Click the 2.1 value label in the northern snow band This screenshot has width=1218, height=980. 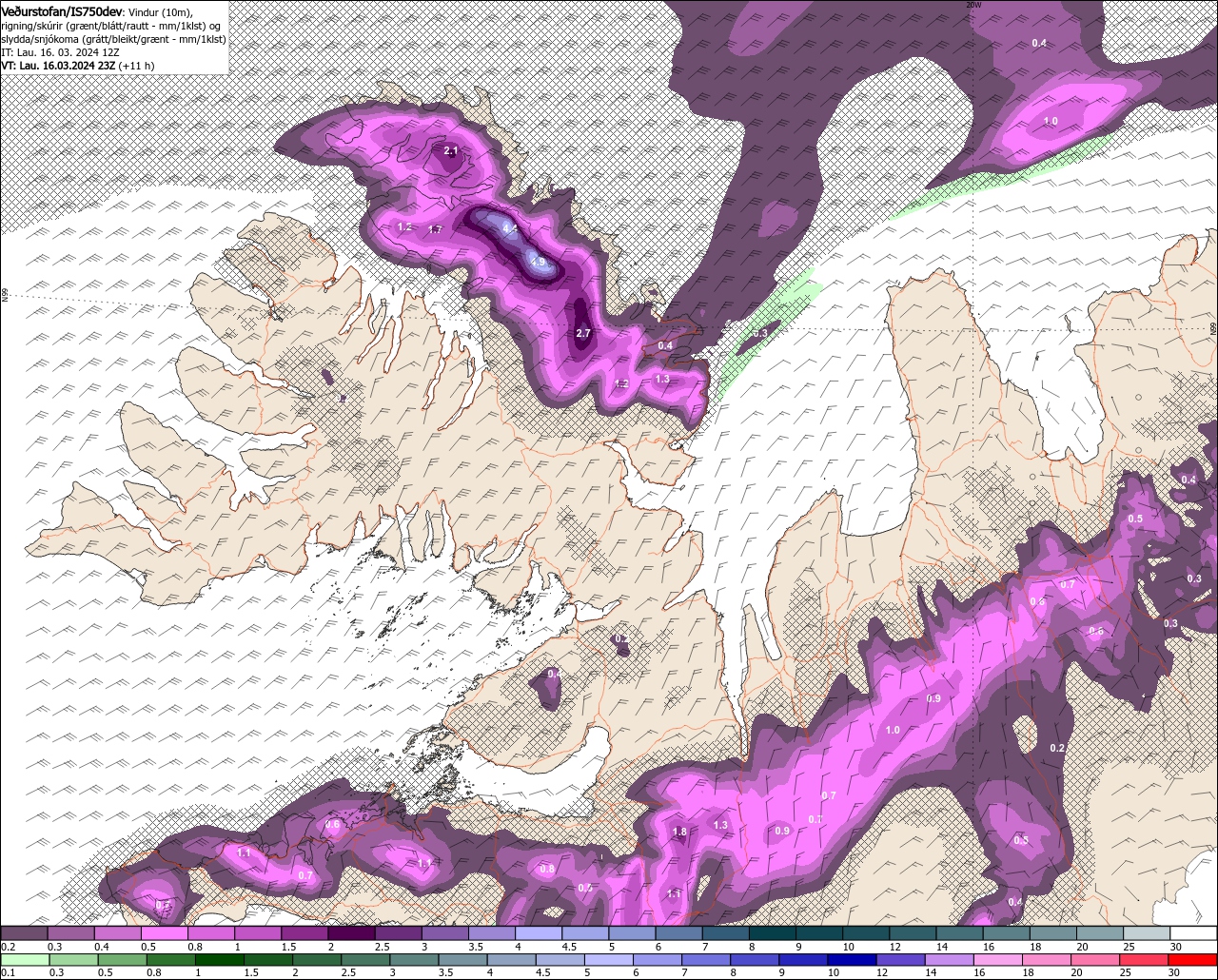coord(451,150)
